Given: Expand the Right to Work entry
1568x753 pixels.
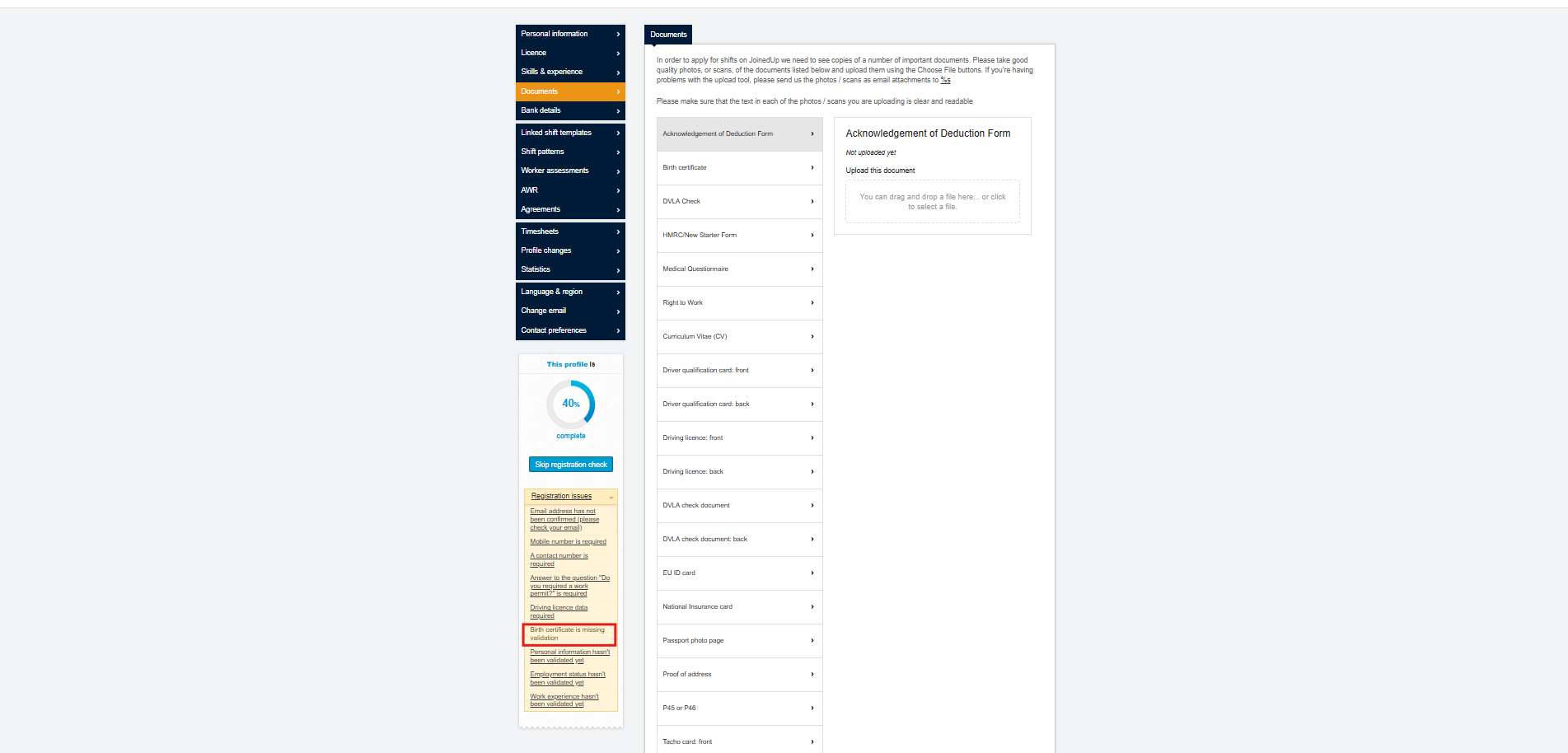Looking at the screenshot, I should coord(737,302).
